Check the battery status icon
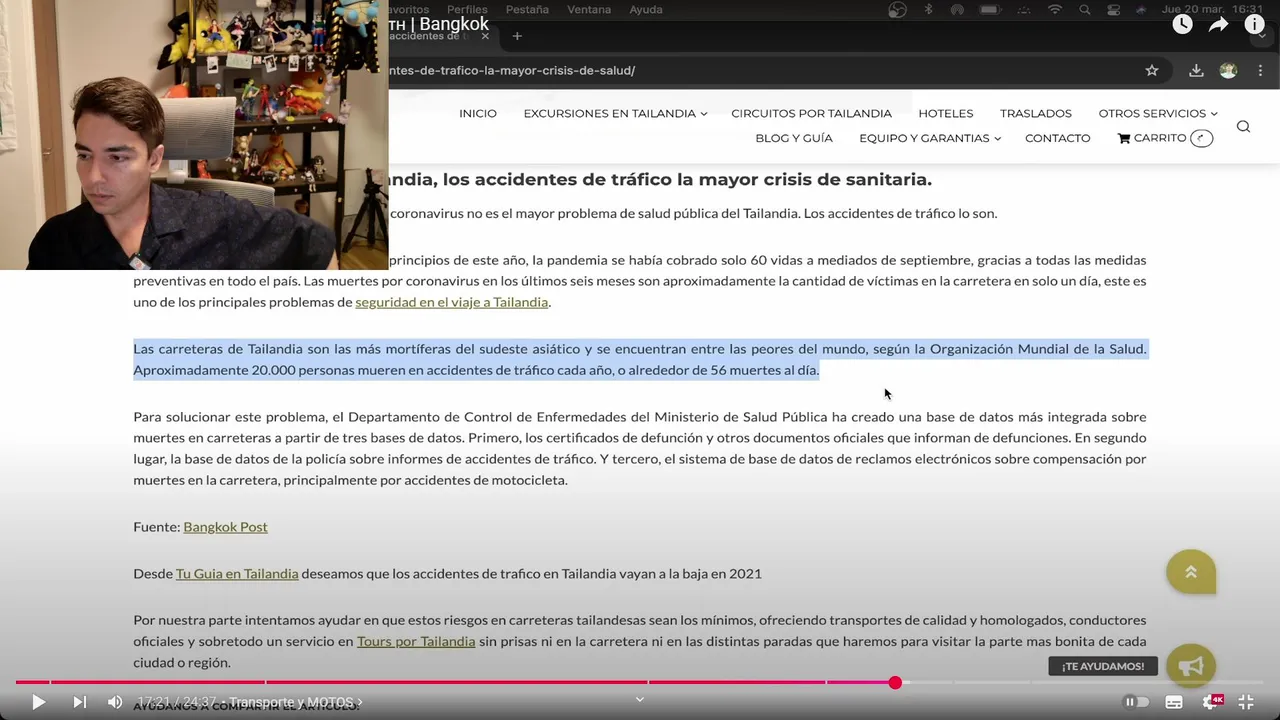The width and height of the screenshot is (1280, 720). (990, 9)
